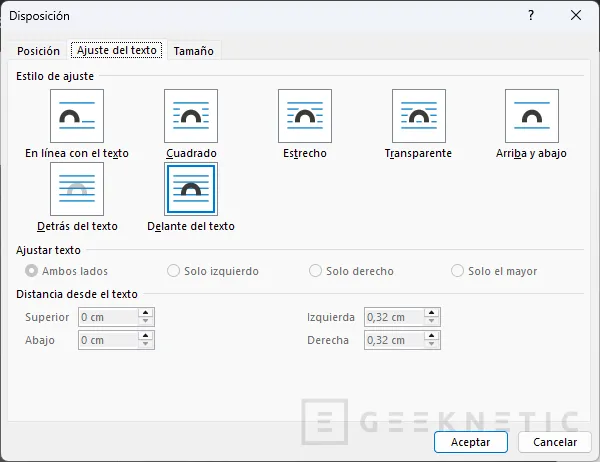This screenshot has width=600, height=462.
Task: Increase the Superior distance value
Action: (145, 313)
